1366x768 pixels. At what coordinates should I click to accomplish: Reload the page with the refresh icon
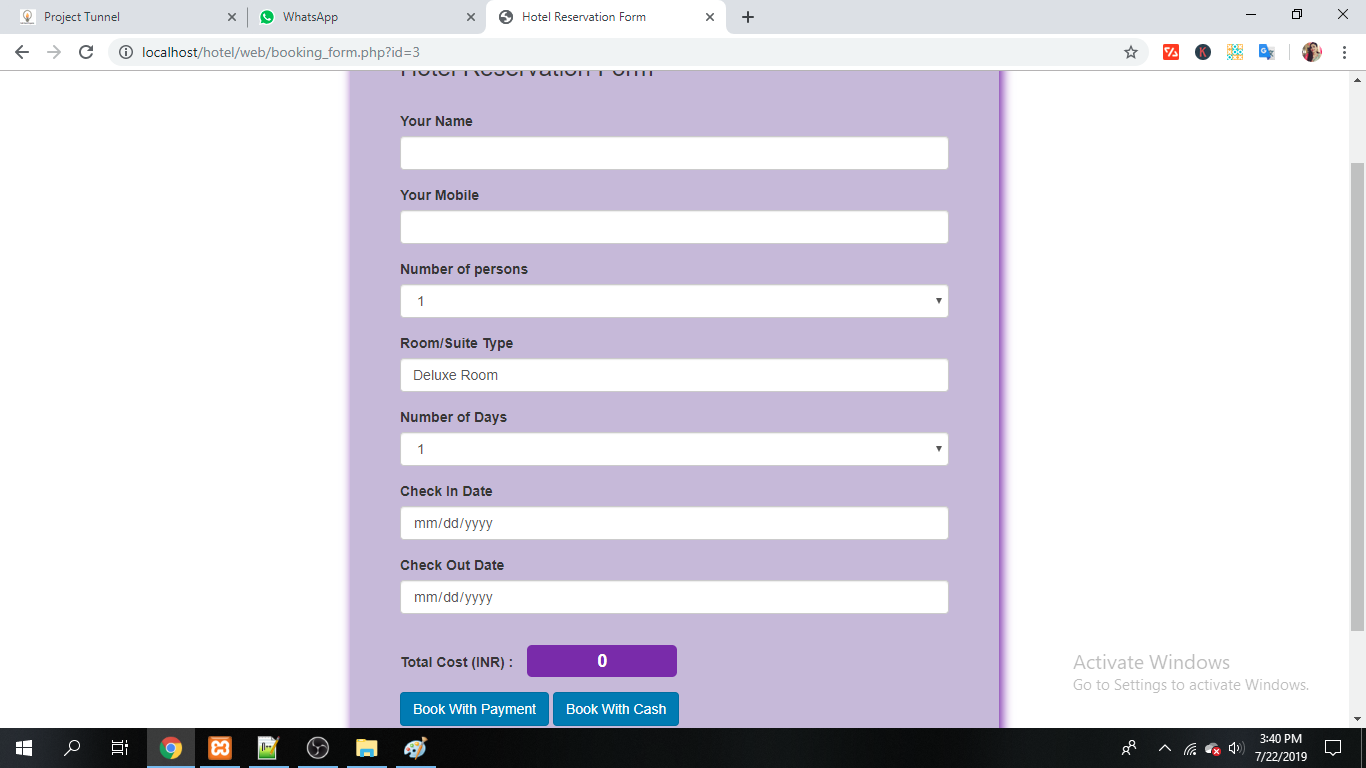click(86, 52)
